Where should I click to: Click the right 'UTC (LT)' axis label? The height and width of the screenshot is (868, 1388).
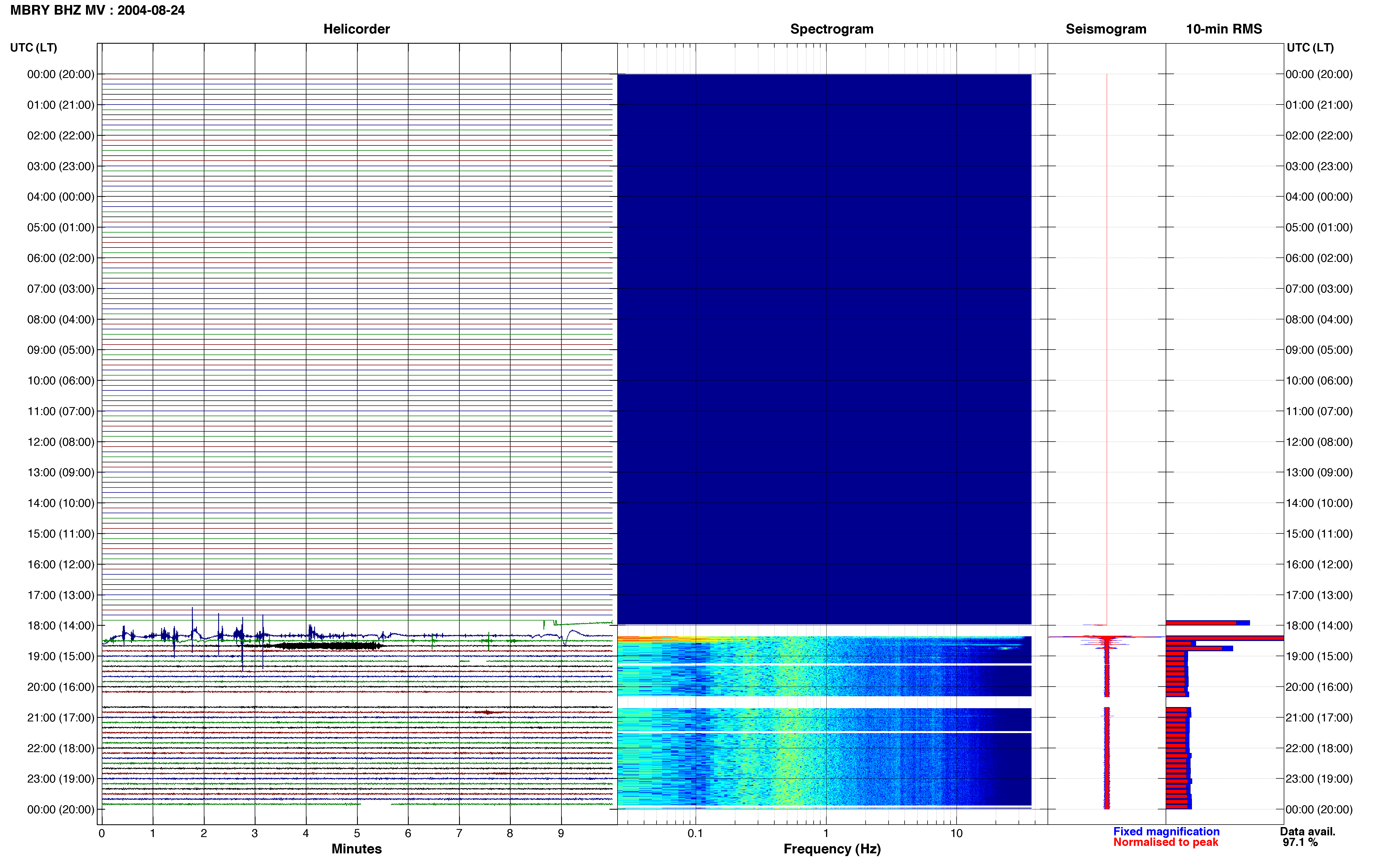(1310, 48)
